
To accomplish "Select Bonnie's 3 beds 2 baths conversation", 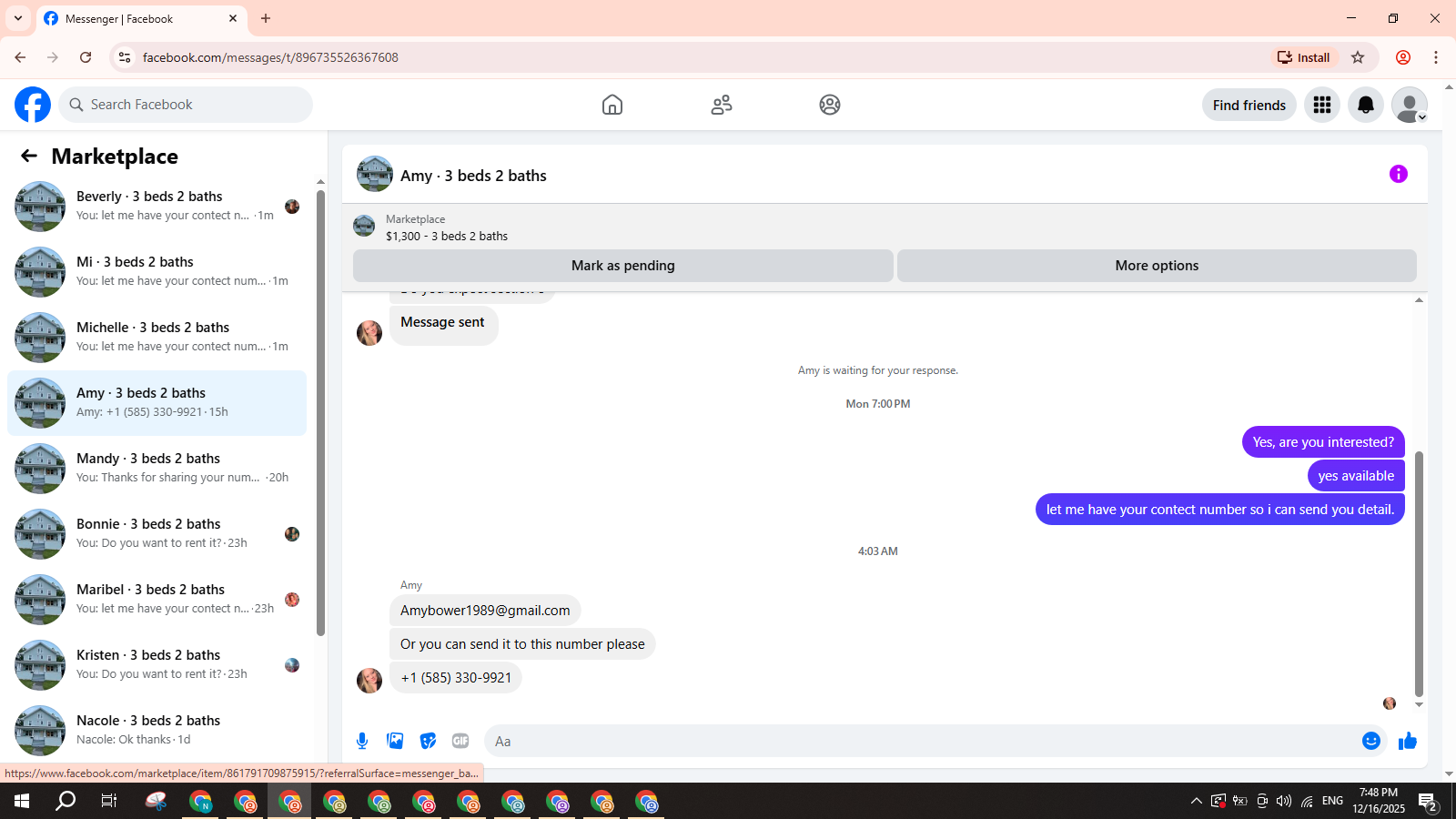I will click(157, 534).
